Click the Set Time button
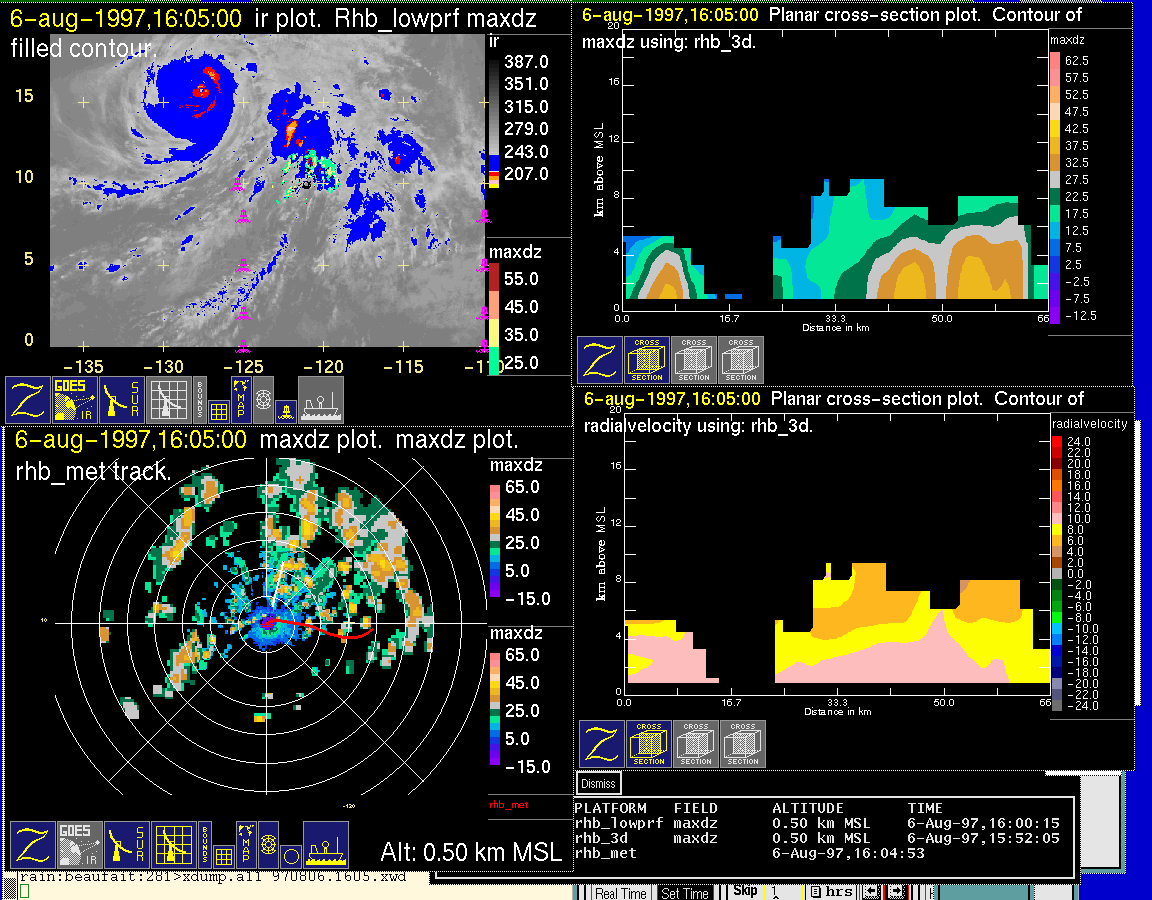1152x900 pixels. tap(685, 893)
